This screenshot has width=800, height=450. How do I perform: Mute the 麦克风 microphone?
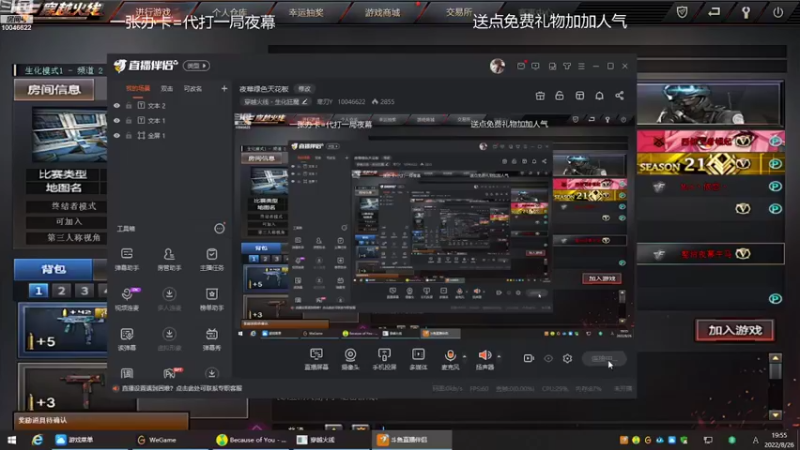click(450, 359)
